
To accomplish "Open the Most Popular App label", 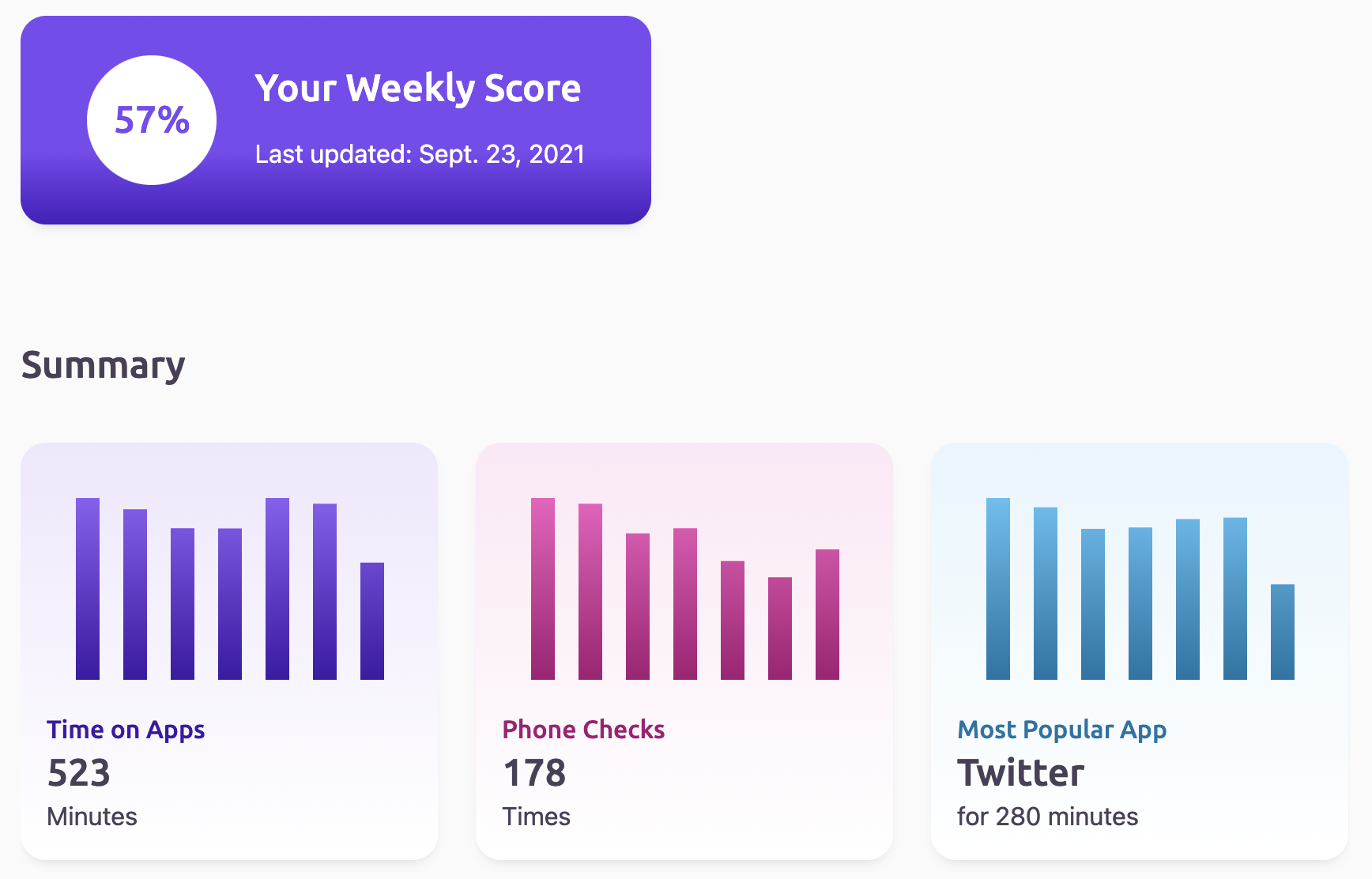I will [1061, 729].
